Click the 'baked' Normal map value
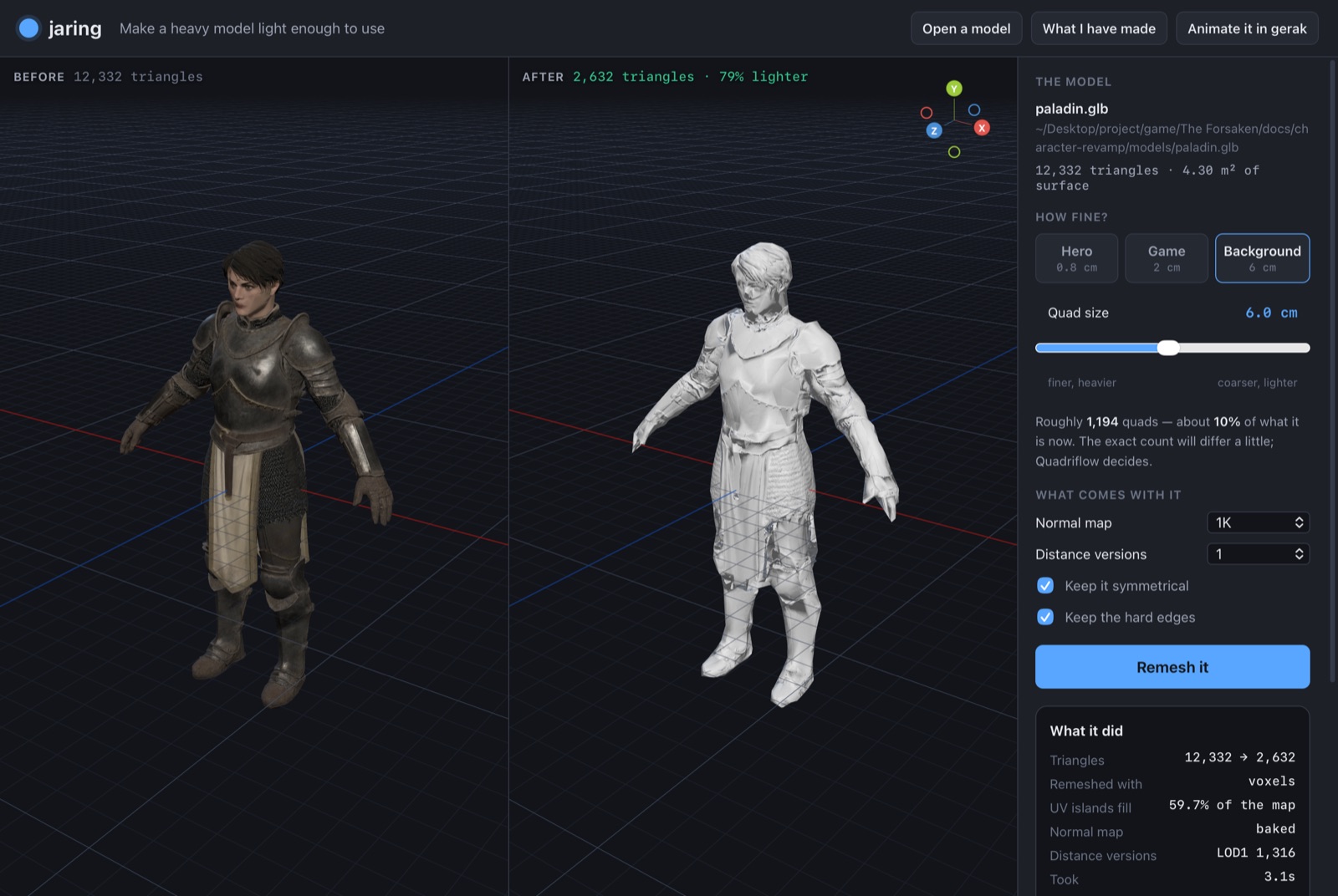 (x=1275, y=829)
